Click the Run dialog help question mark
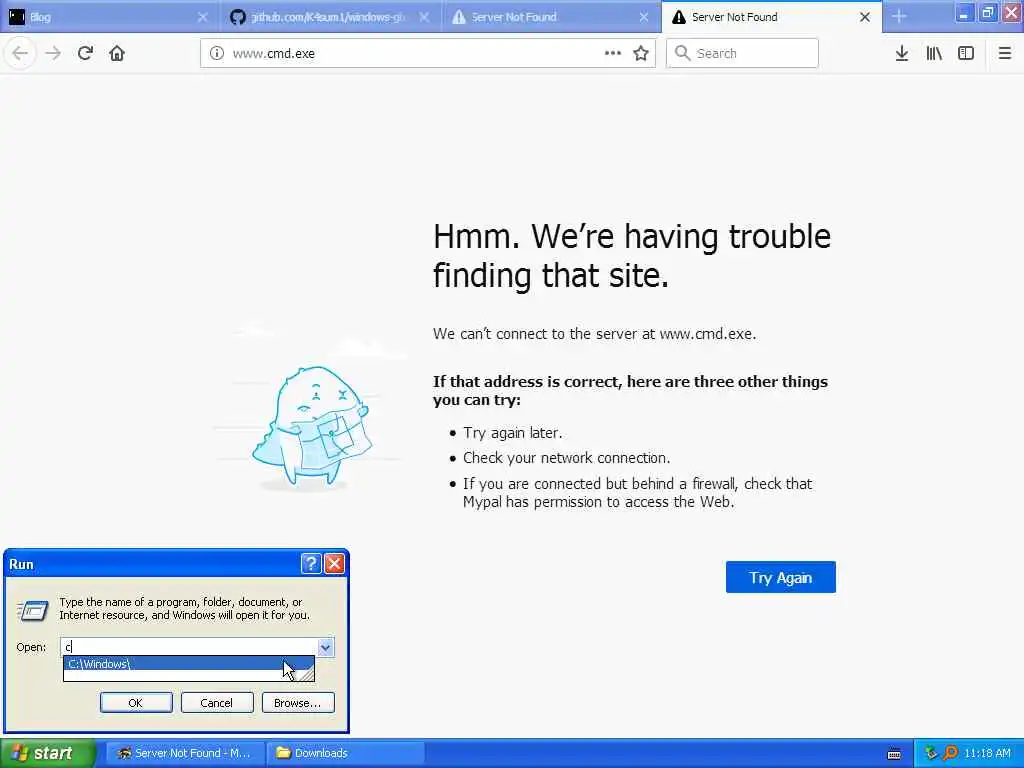 click(x=311, y=563)
